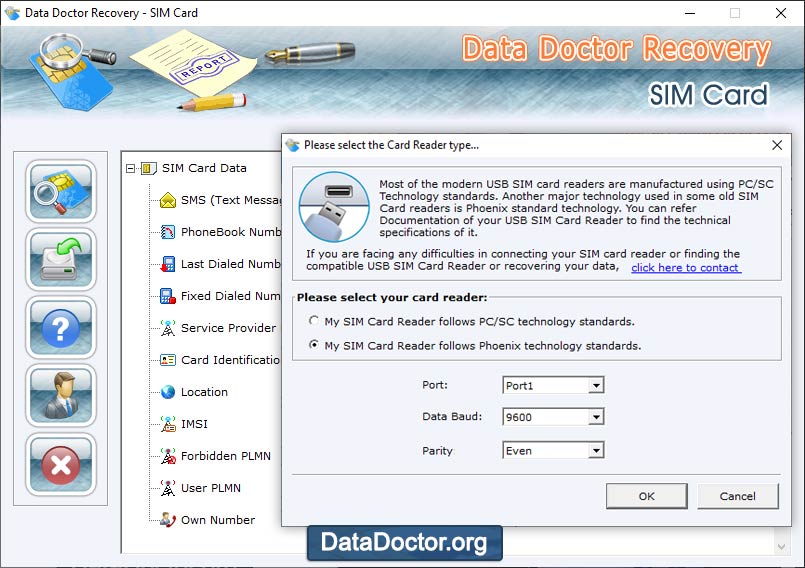Open the Data Baud dropdown
This screenshot has height=568, width=805.
tap(596, 417)
